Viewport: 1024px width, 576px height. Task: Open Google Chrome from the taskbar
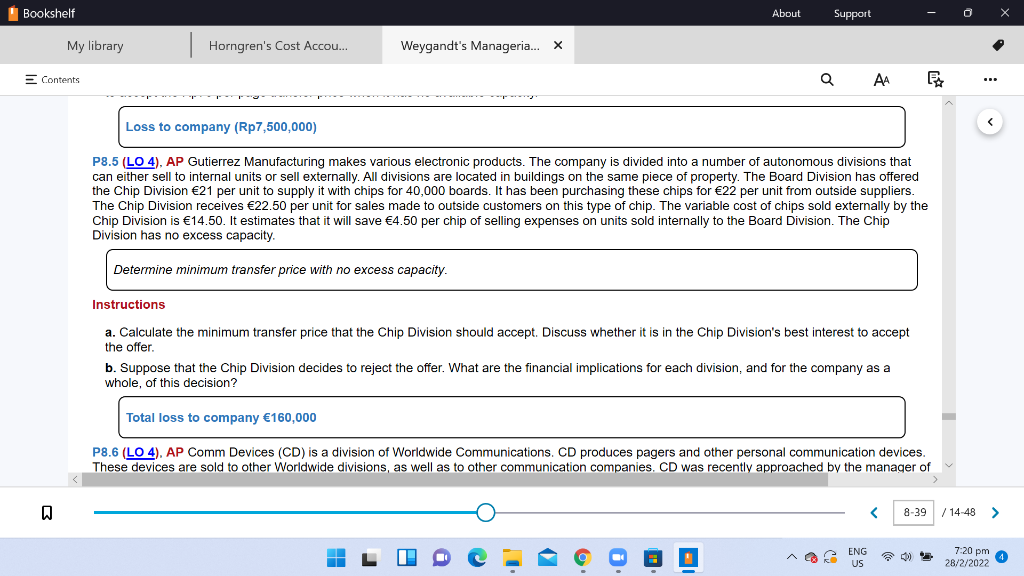(583, 557)
